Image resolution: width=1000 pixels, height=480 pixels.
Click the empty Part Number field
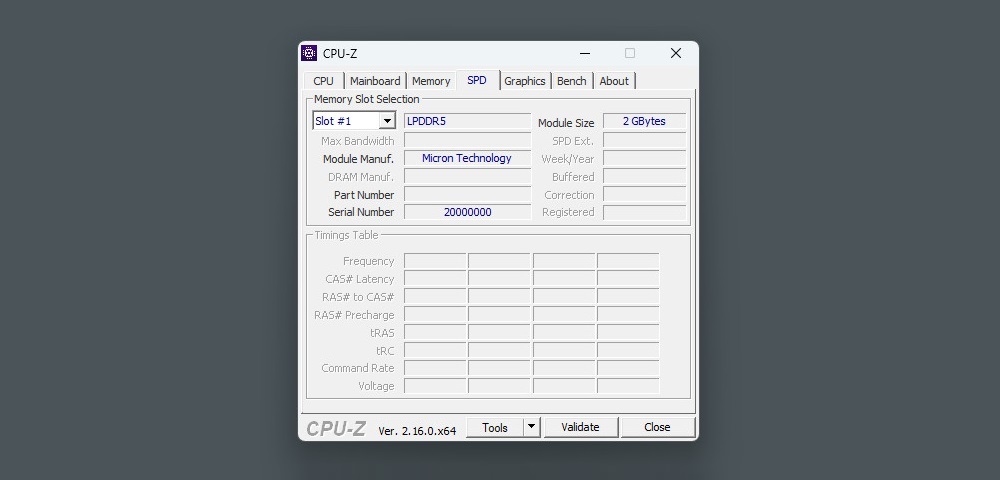(x=467, y=194)
